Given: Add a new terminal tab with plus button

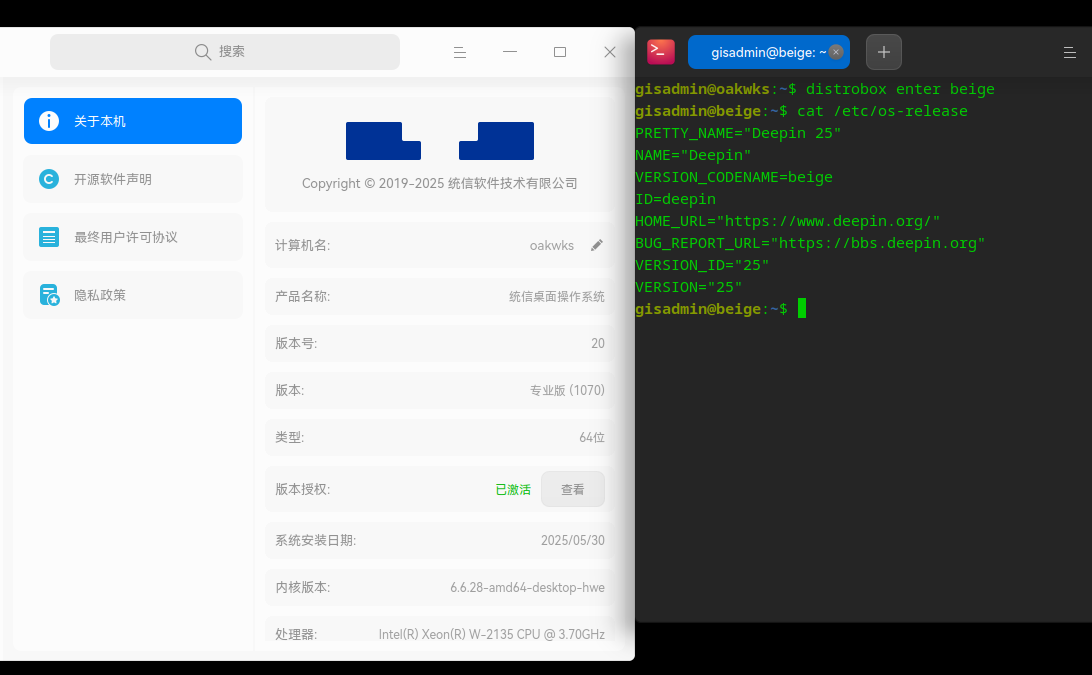Looking at the screenshot, I should coord(884,52).
